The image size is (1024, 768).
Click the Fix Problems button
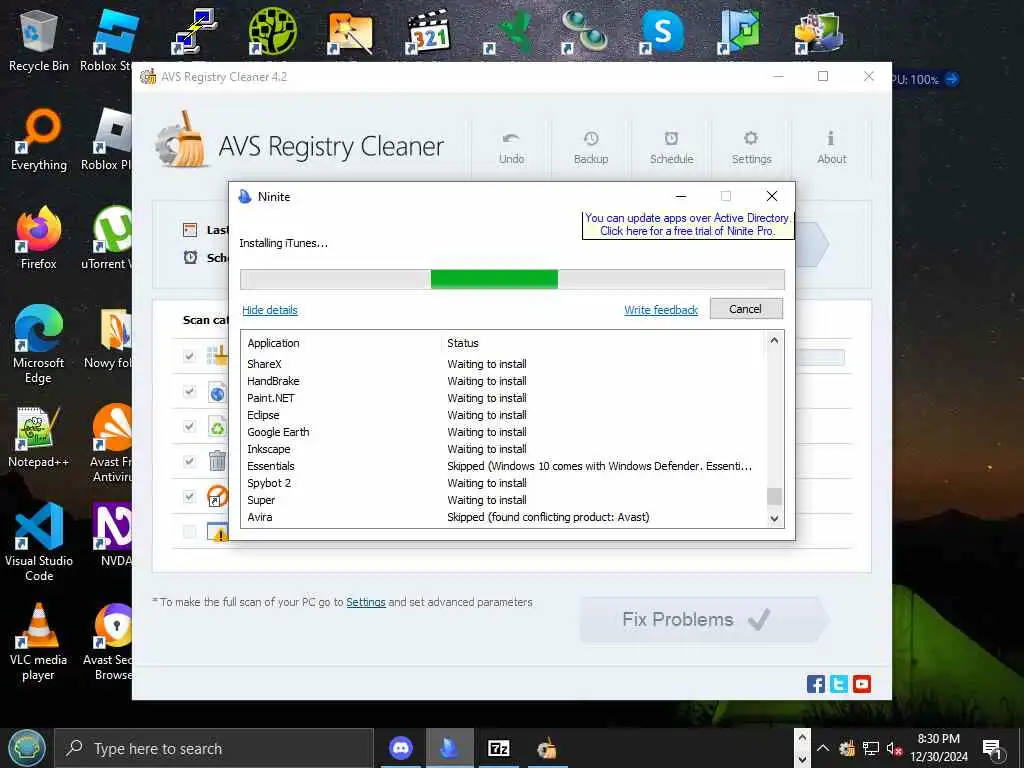point(703,620)
